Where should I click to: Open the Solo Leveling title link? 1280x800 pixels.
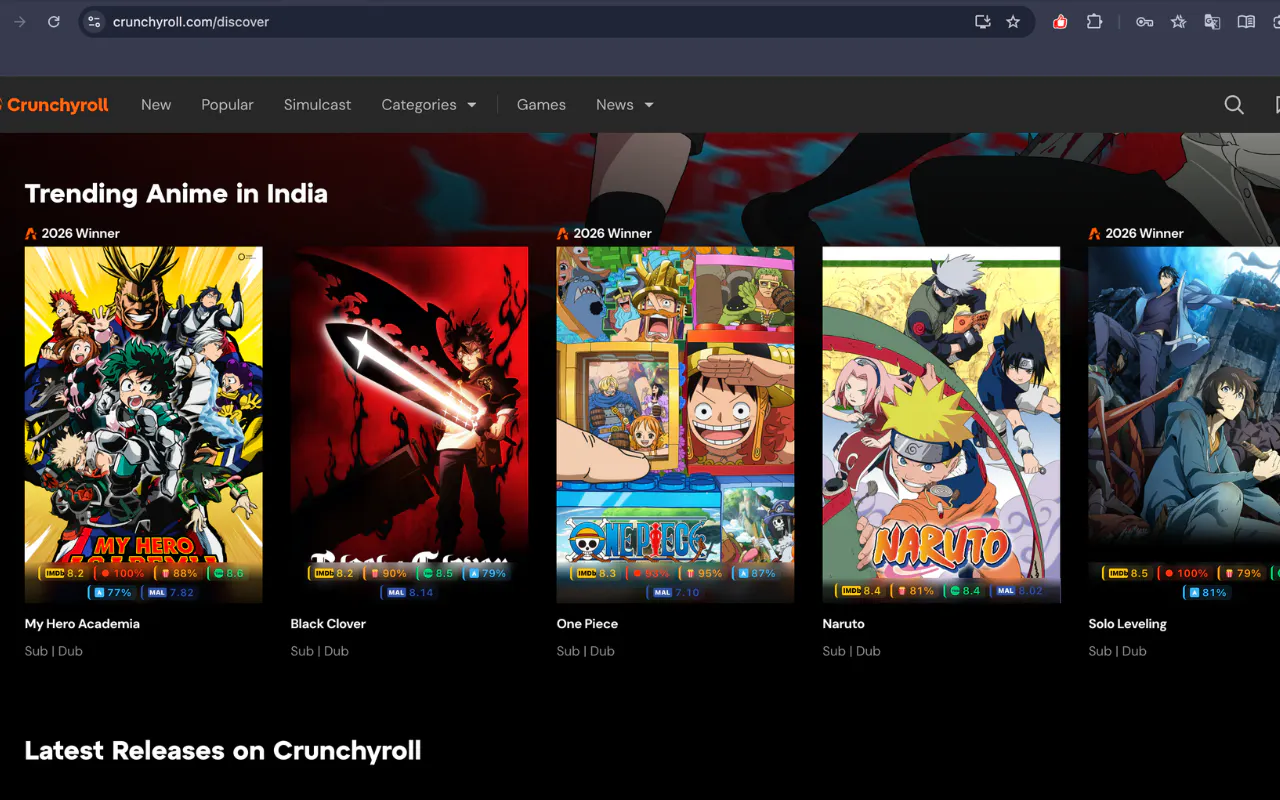point(1127,624)
